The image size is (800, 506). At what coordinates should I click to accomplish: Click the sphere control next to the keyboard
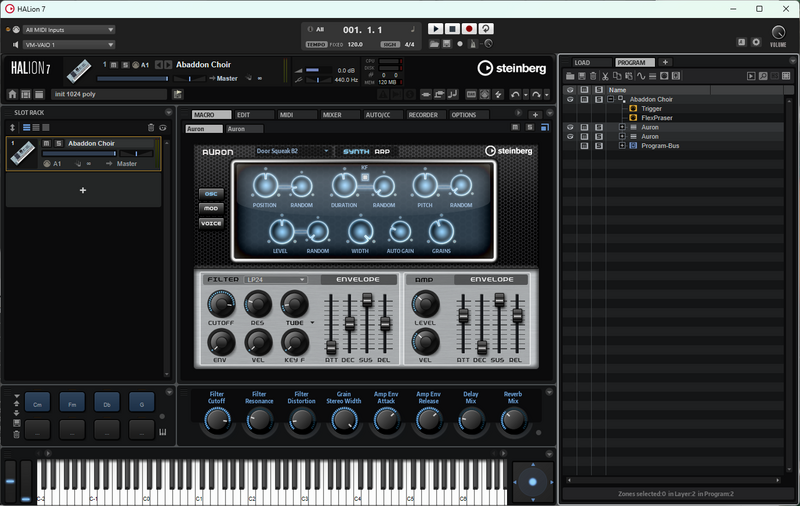(x=533, y=482)
